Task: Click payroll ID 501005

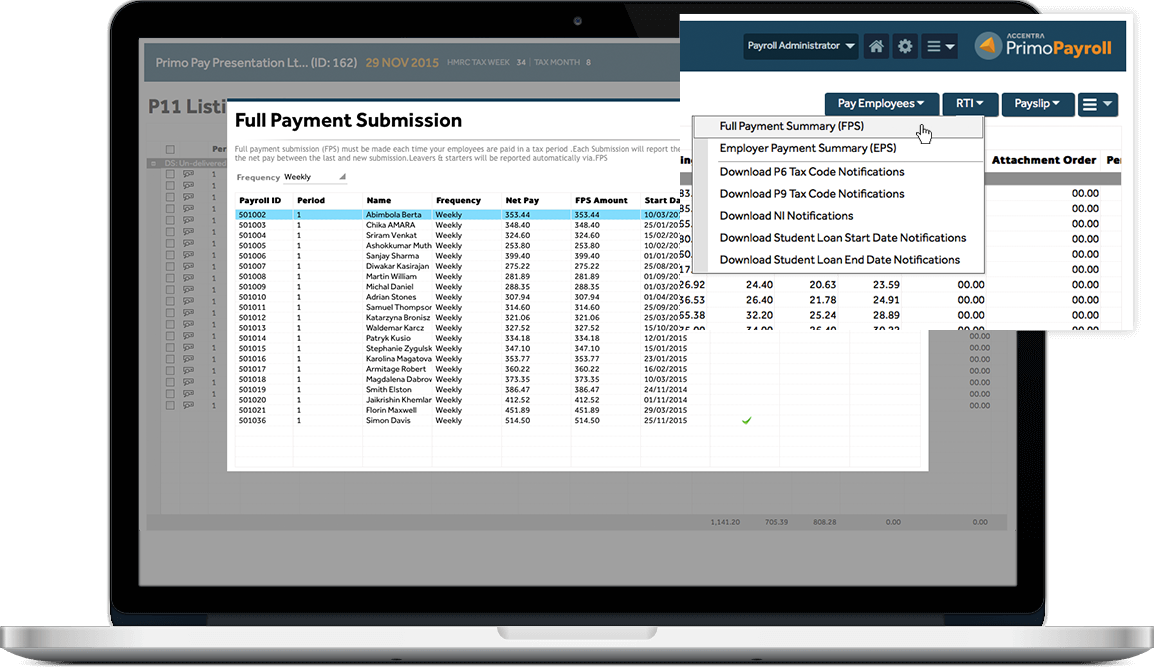Action: (x=252, y=246)
